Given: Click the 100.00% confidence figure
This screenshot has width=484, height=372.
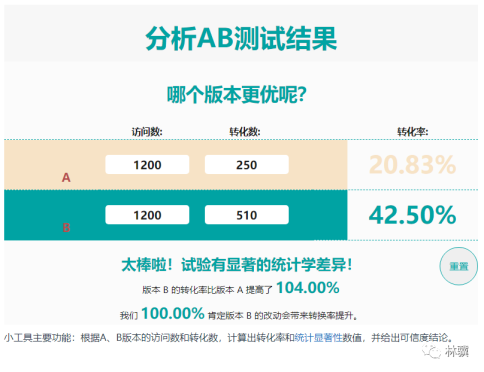Looking at the screenshot, I should [x=173, y=313].
